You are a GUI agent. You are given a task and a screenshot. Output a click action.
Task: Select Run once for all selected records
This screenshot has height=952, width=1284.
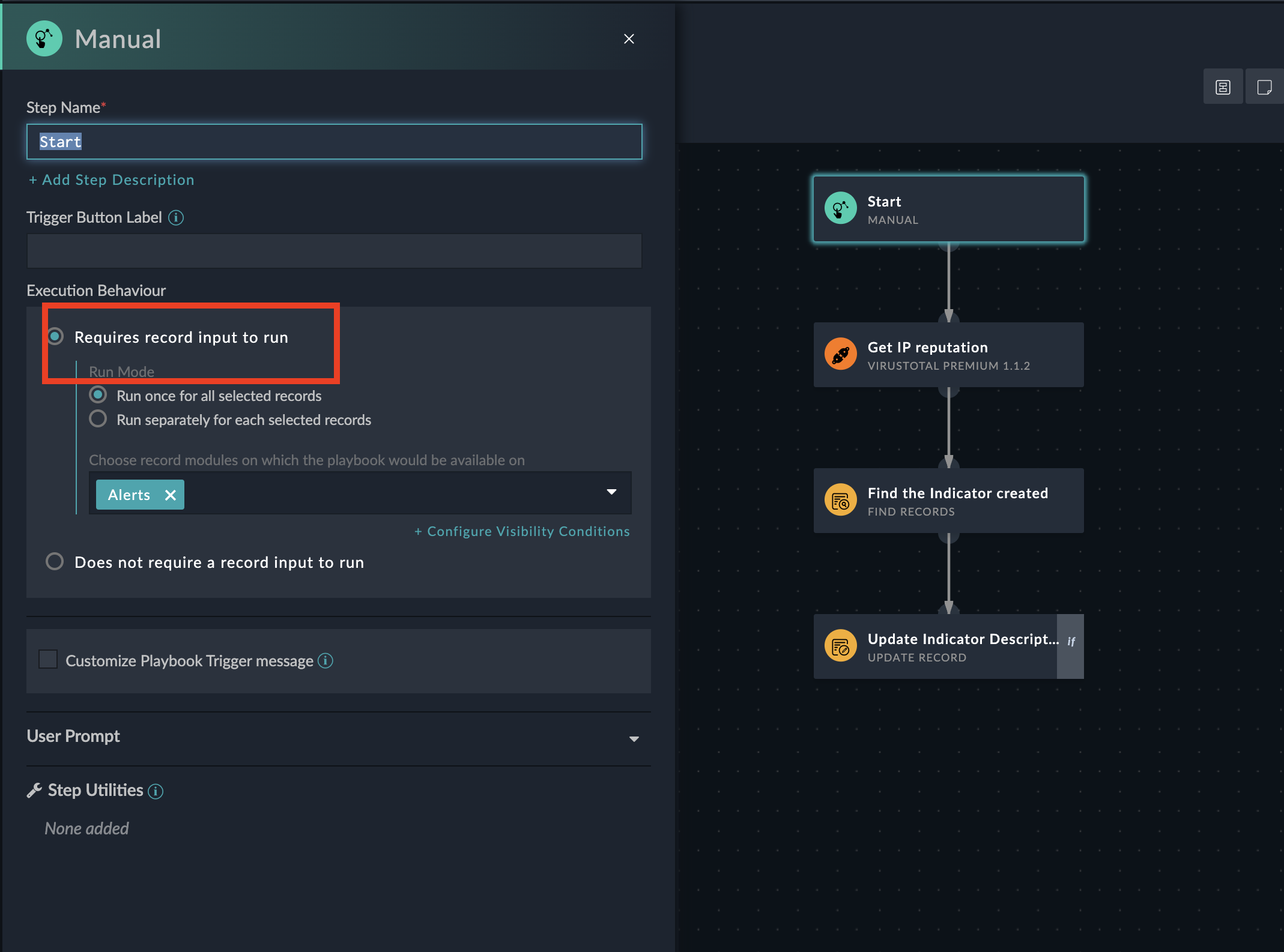point(98,395)
